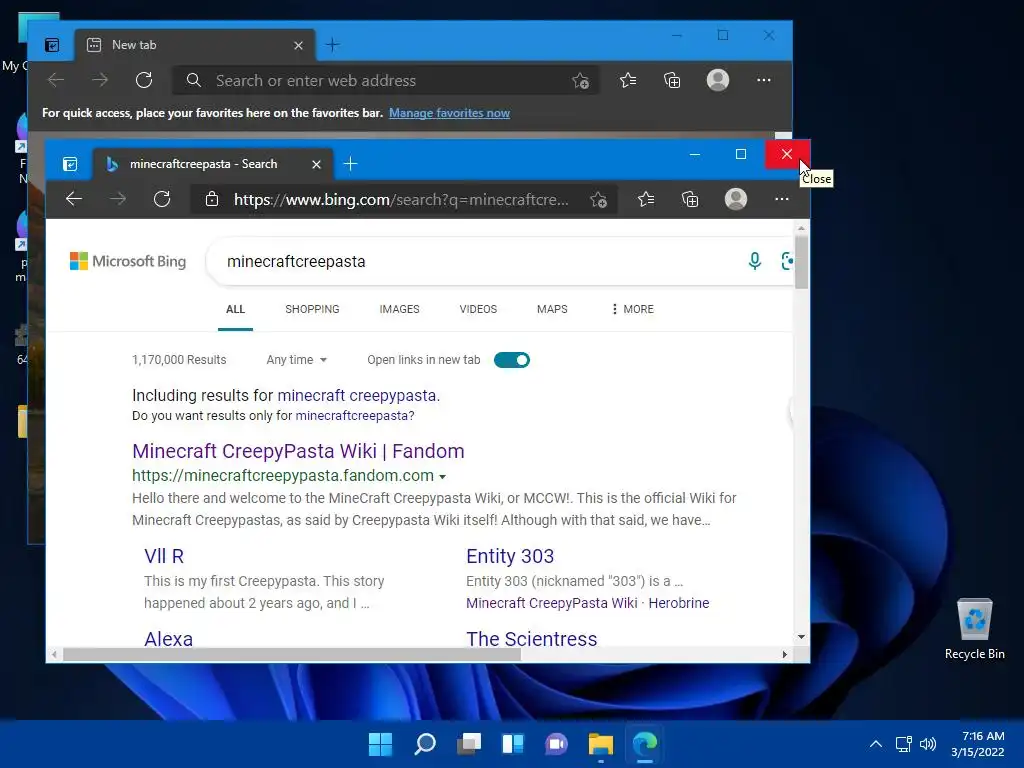Toggle Open links in new tab switch
Screen dimensions: 1024x768
click(x=512, y=360)
